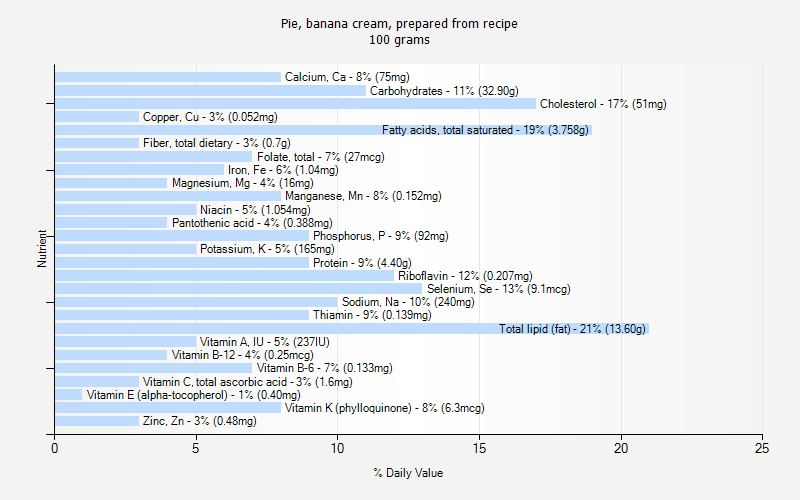The height and width of the screenshot is (500, 800).
Task: Select 'Vitamin B-6 - 7% (0.133mg)' label
Action: (x=324, y=368)
